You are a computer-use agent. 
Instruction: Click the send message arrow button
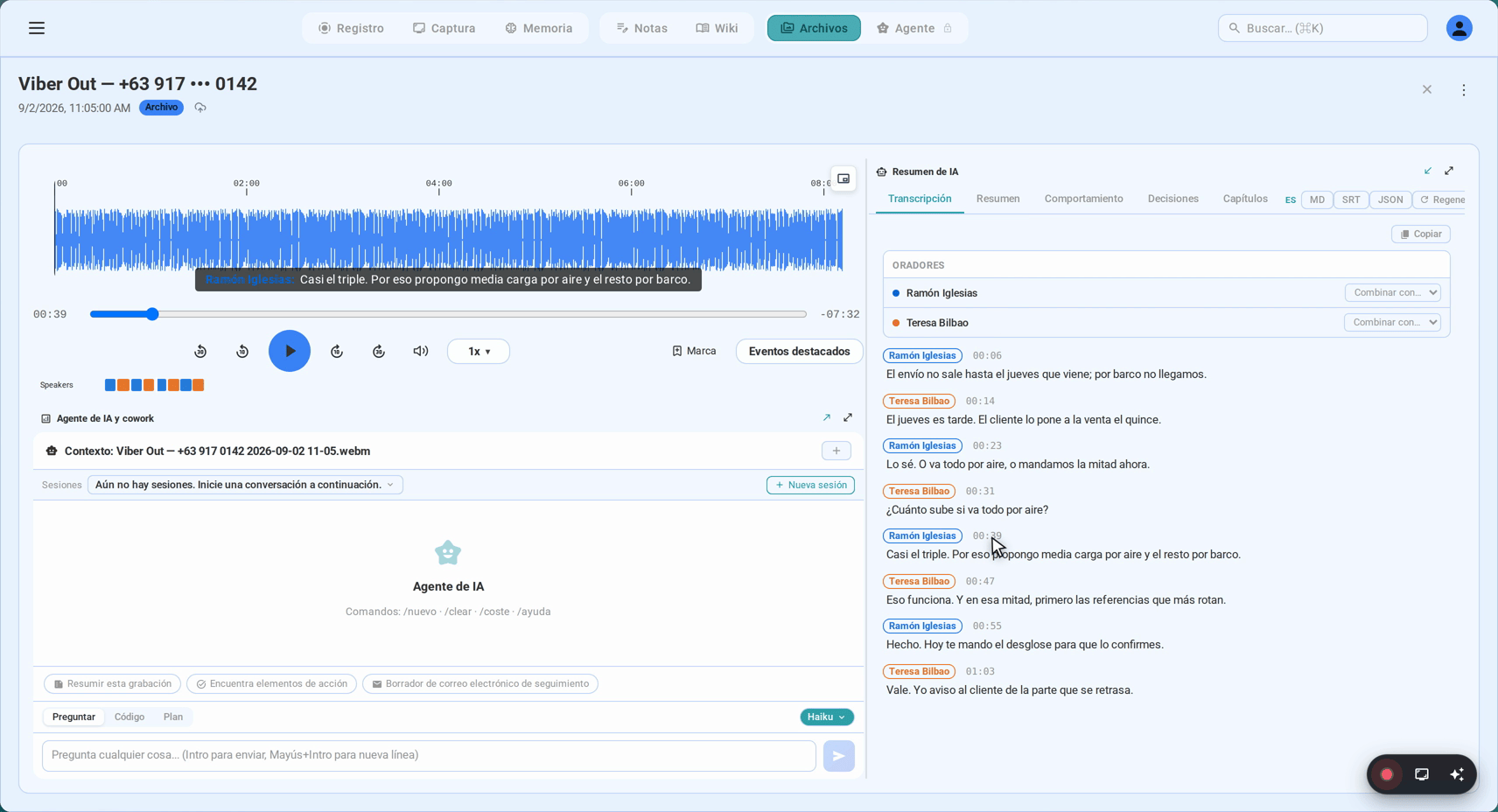(839, 756)
